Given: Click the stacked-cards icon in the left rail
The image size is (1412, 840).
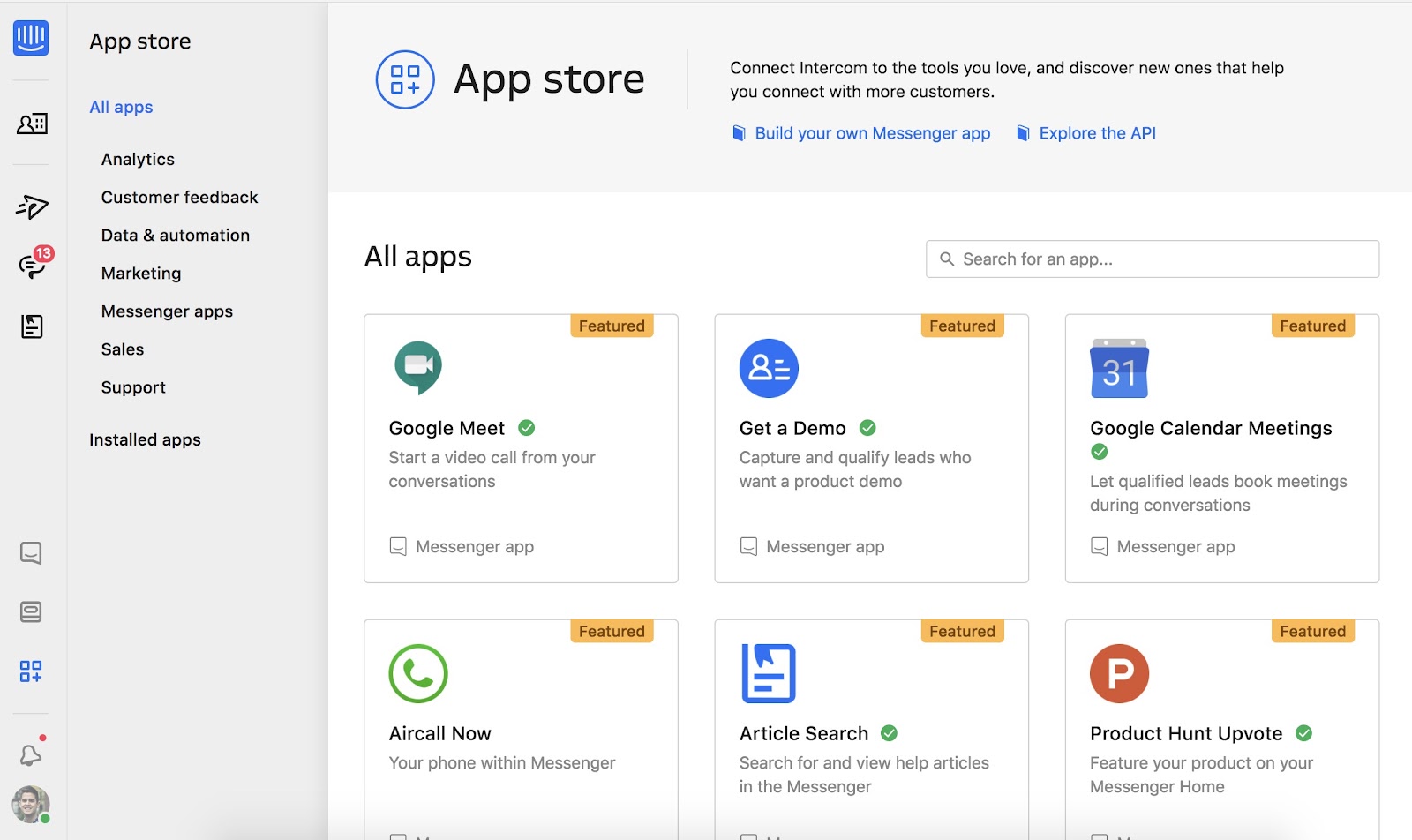Looking at the screenshot, I should point(31,611).
